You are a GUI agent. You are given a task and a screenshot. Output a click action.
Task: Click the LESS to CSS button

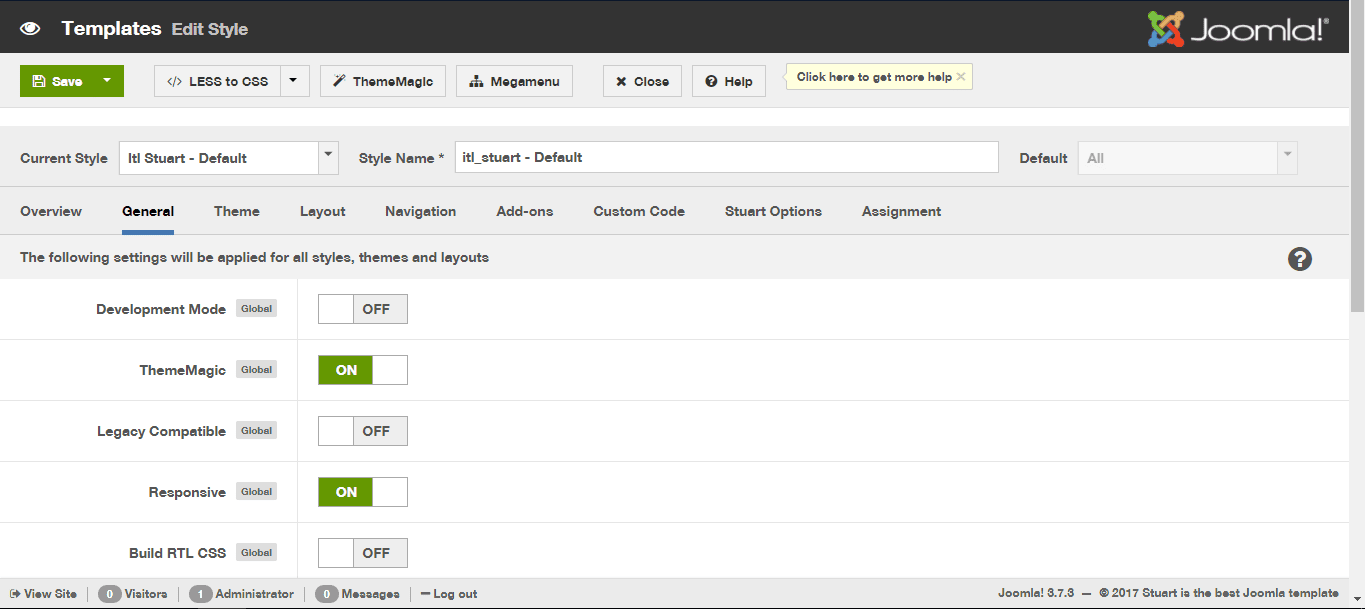(x=217, y=82)
